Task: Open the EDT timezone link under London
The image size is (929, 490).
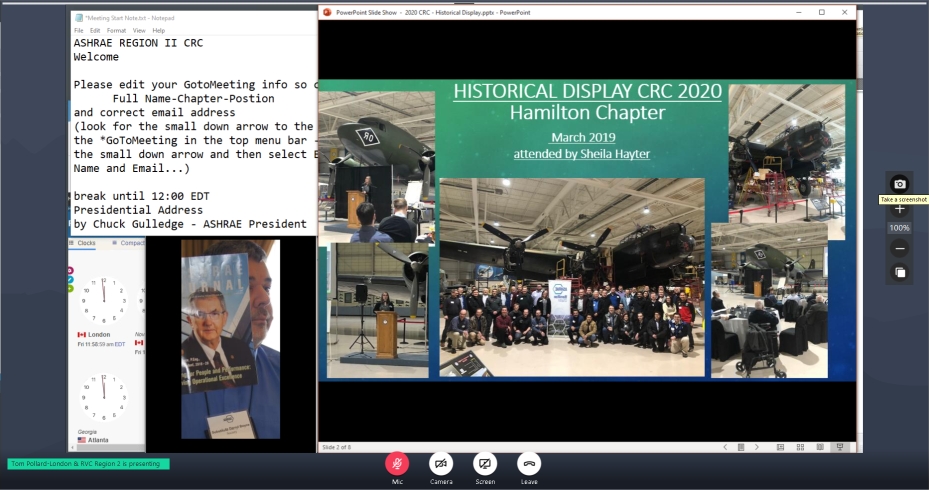Action: coord(120,344)
